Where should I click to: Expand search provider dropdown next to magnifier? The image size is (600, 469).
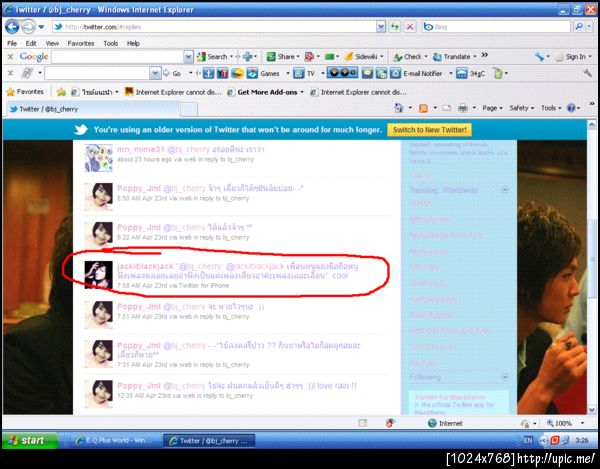point(589,26)
